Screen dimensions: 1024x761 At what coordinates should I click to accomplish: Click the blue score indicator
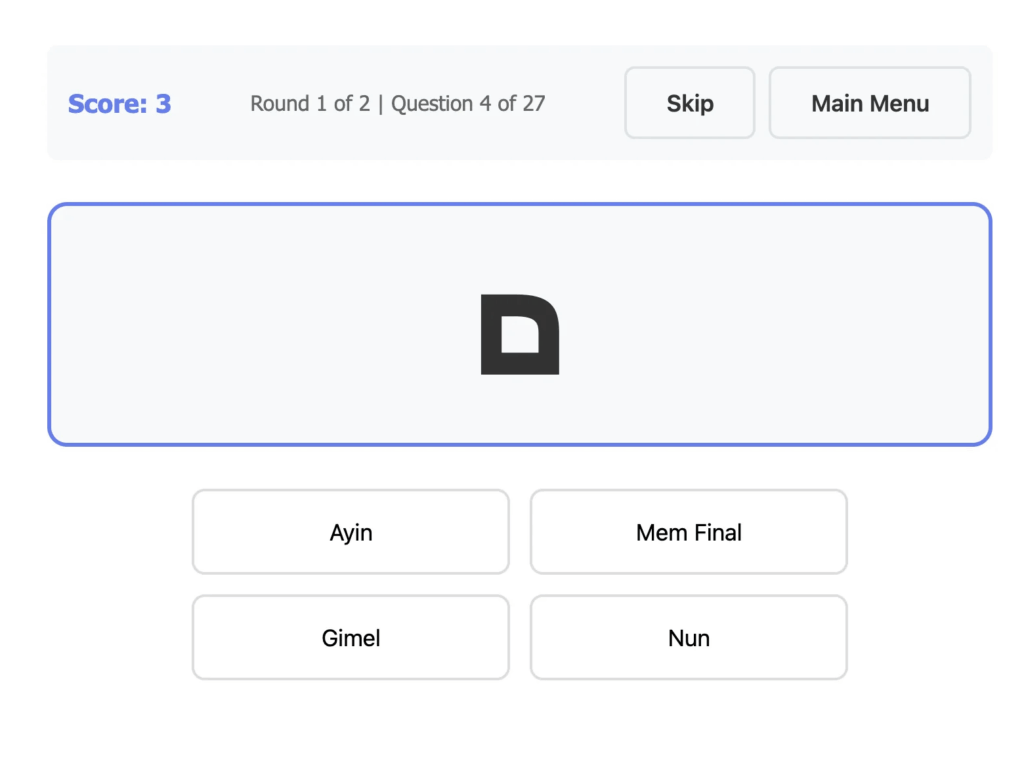click(x=119, y=103)
